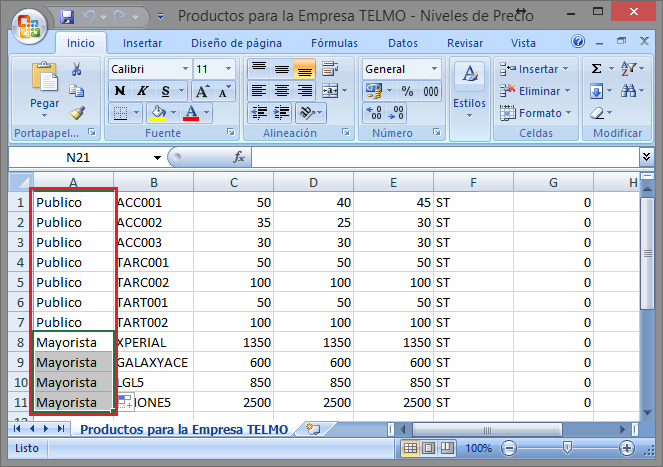
Task: Merge and center cells
Action: point(330,91)
